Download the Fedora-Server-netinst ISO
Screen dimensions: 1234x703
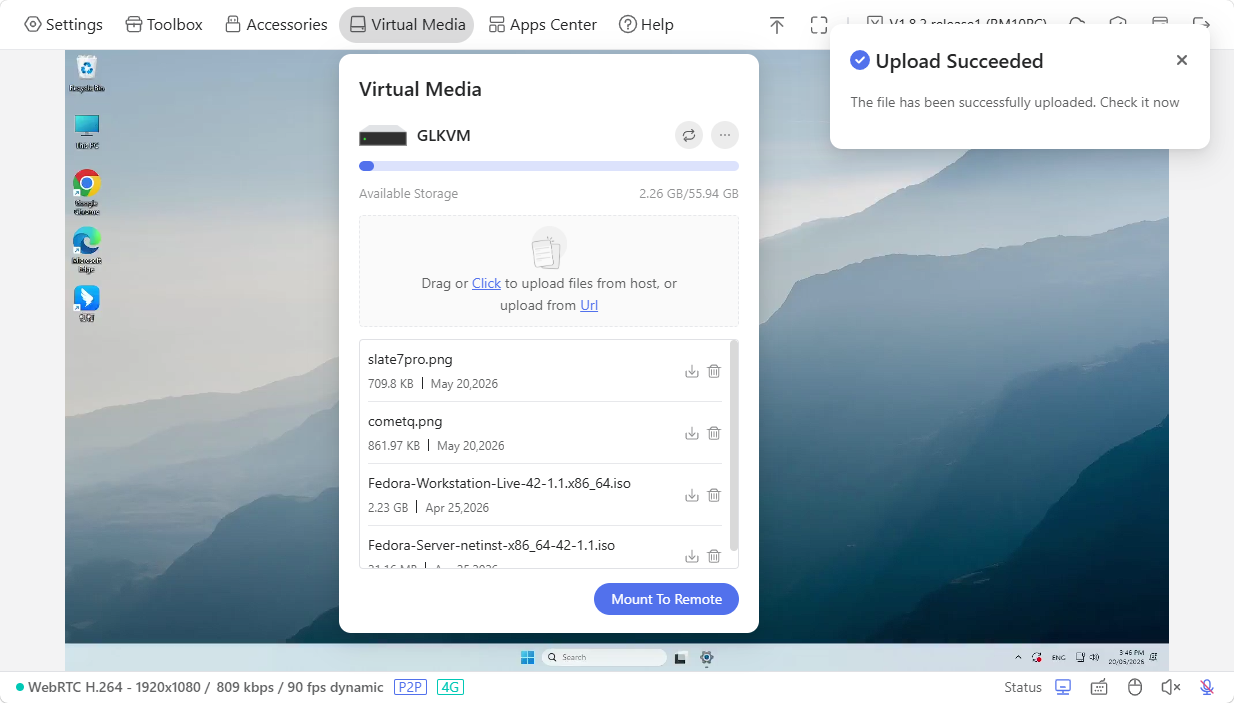point(691,556)
